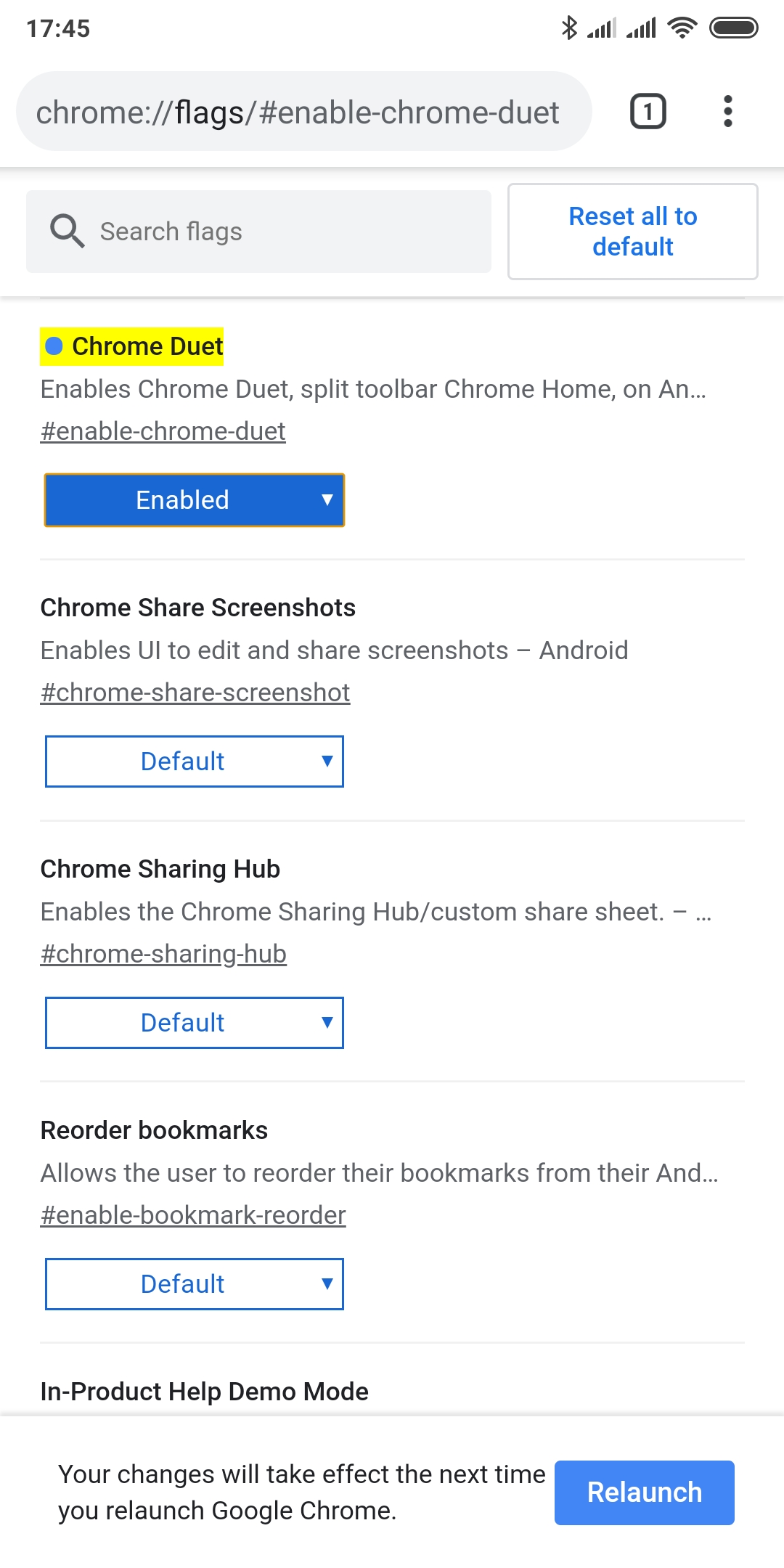Tap the Wi-Fi status icon
Screen dimensions: 784x1568
pos(682,28)
